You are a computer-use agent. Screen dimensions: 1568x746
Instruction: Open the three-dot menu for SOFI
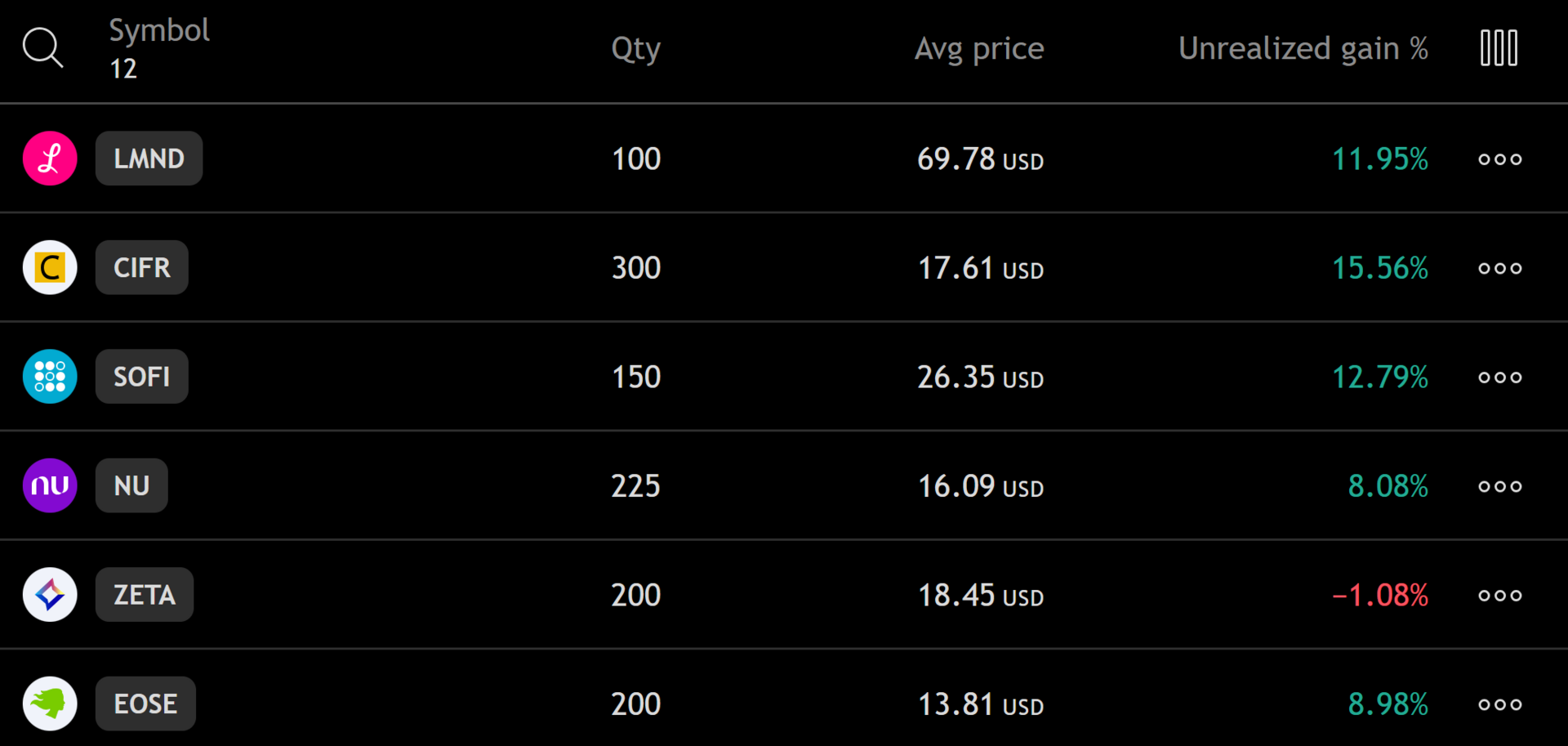tap(1499, 377)
